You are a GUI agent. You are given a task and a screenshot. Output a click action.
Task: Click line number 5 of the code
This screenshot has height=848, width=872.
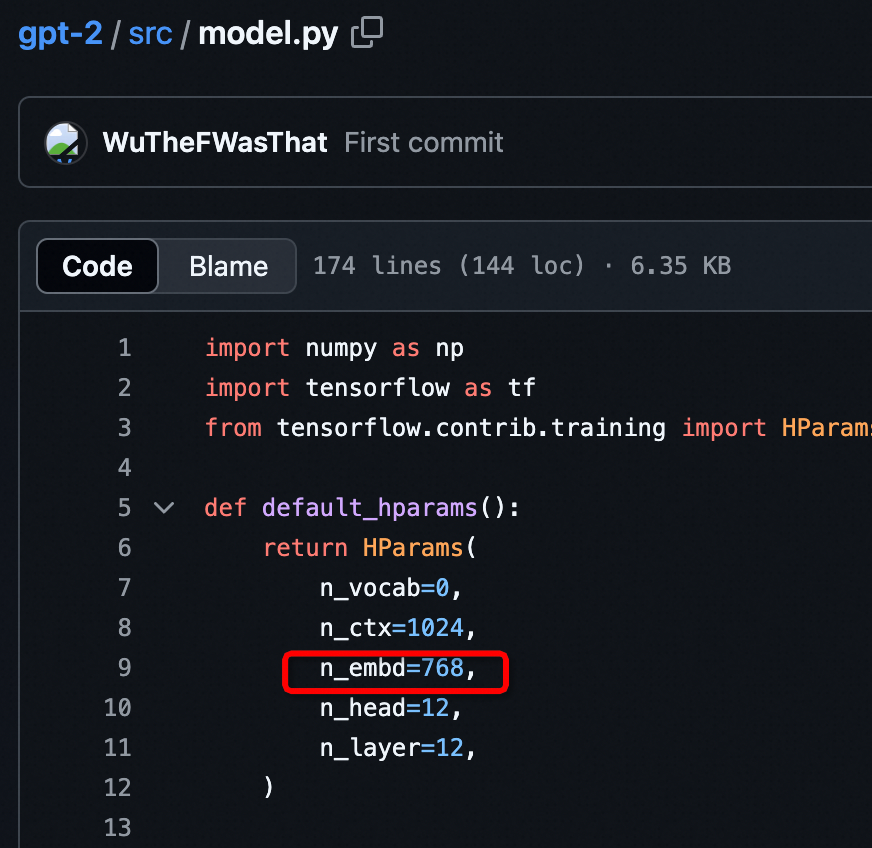click(x=124, y=508)
